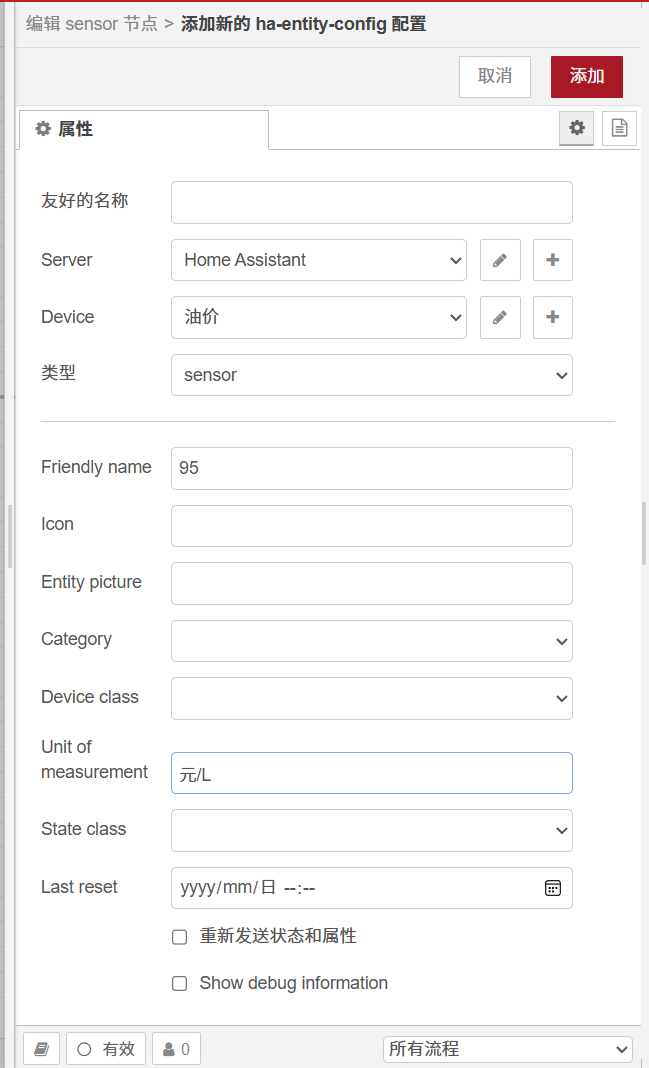Open the calendar picker for Last reset
Screen dimensions: 649x1068
tap(553, 888)
